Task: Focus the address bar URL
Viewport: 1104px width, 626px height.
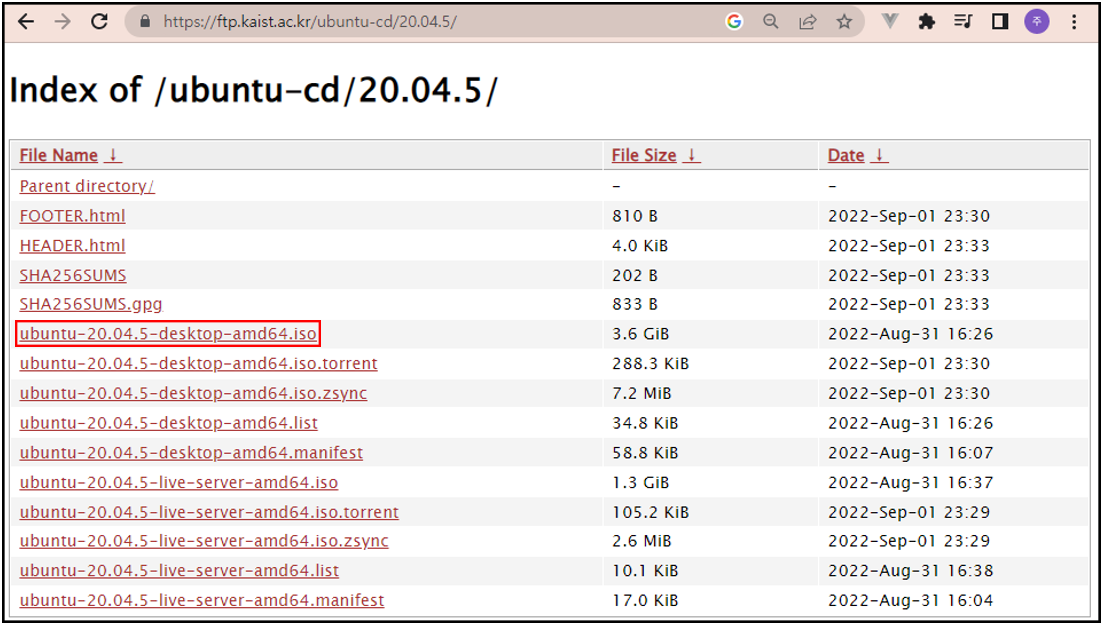Action: point(310,22)
